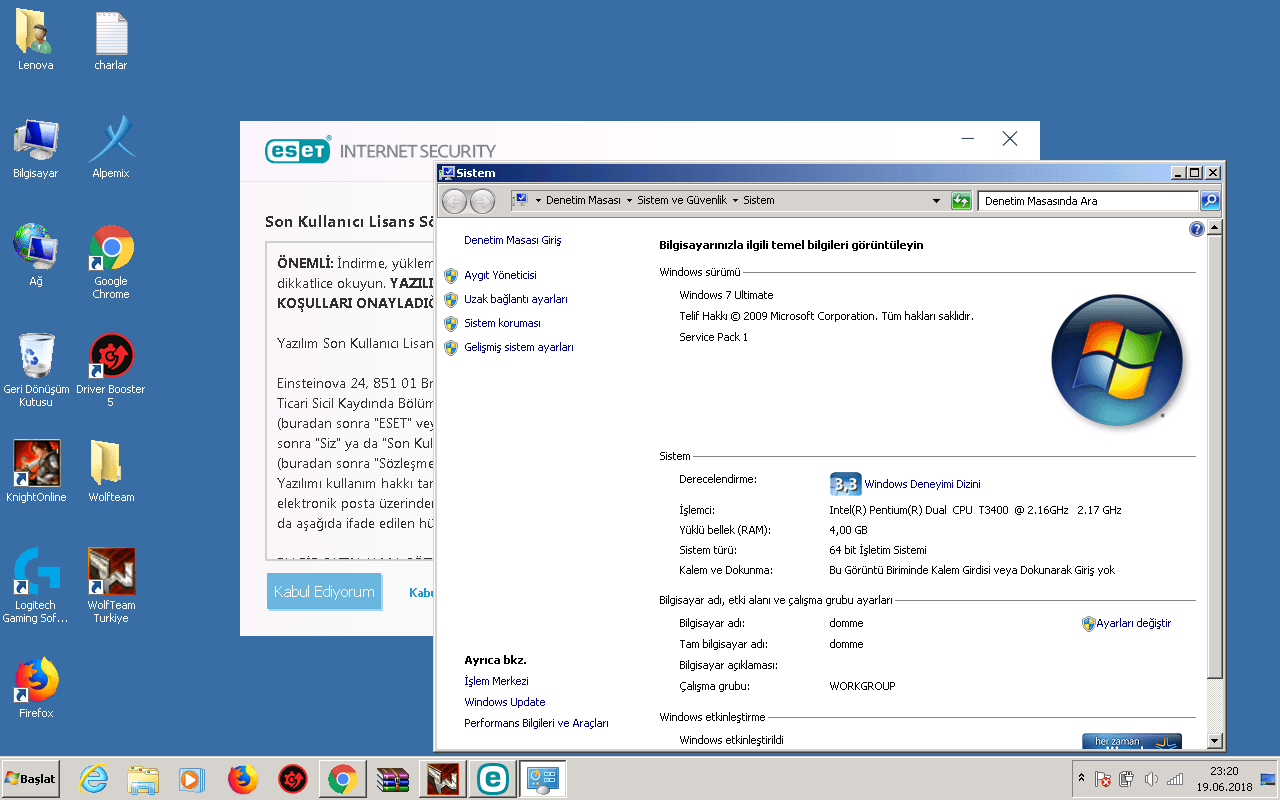Go to the Denetim Masası breadcrumb
The image size is (1280, 800).
[584, 201]
